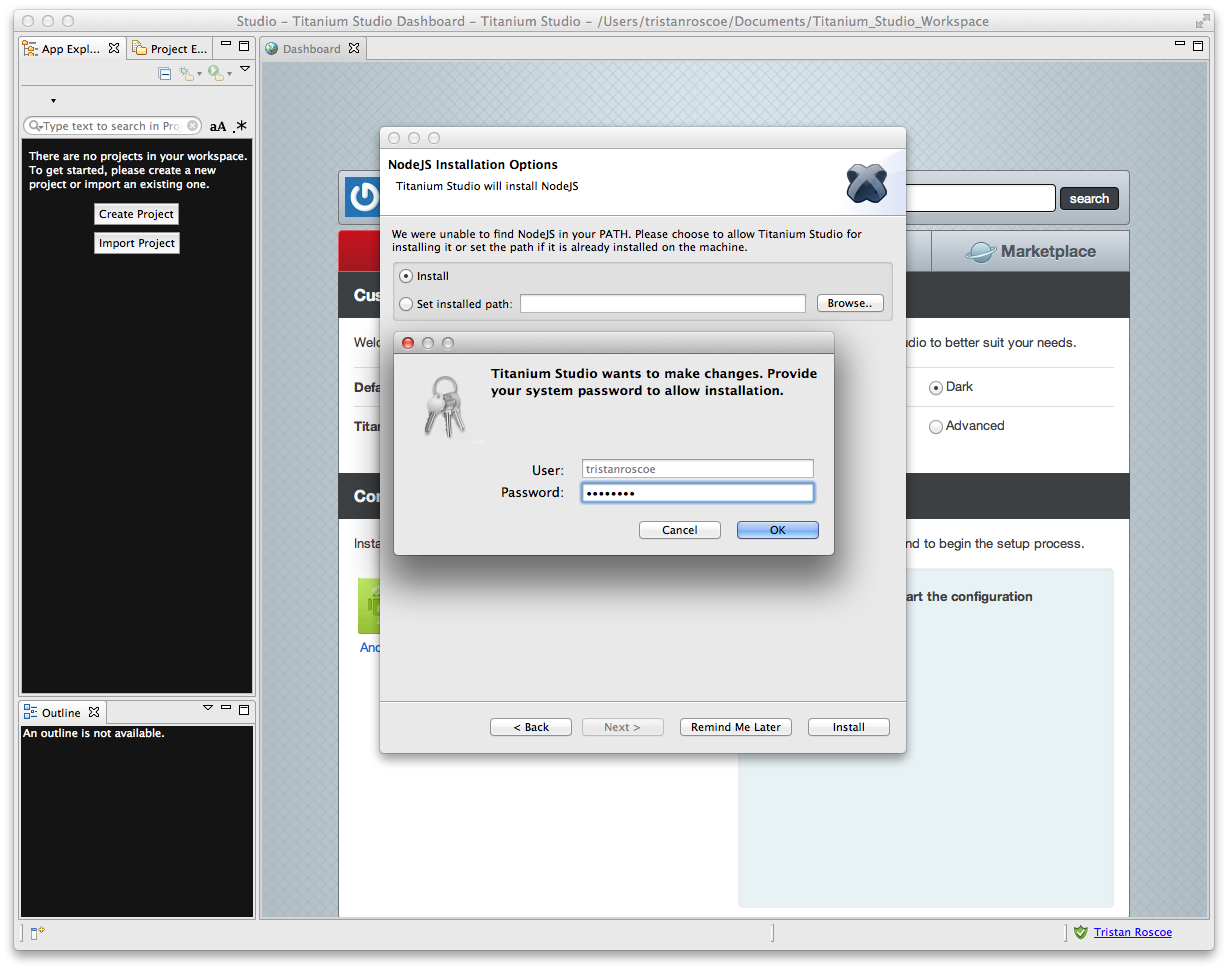The image size is (1228, 970).
Task: Open search options magnifier dropdown
Action: click(35, 126)
